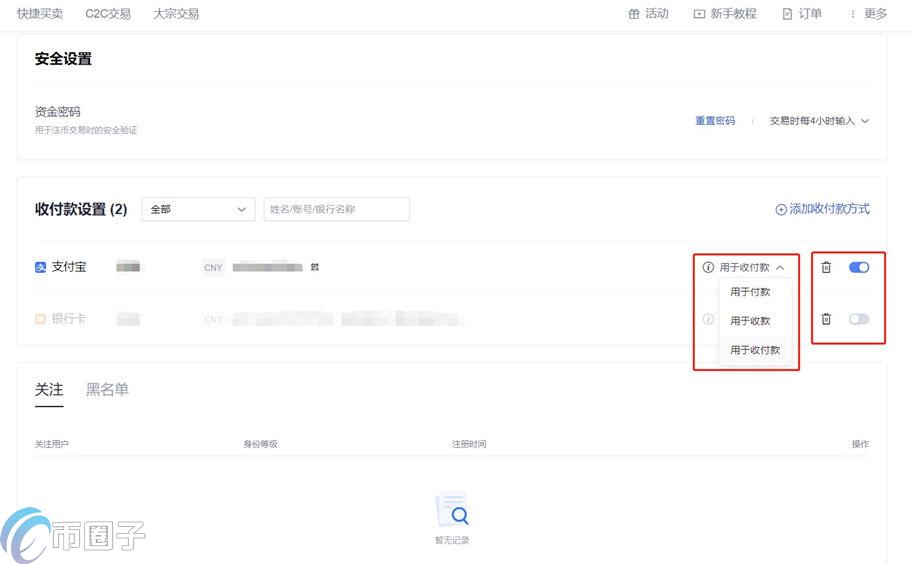913x564 pixels.
Task: Select 用于收款 option
Action: (x=756, y=321)
